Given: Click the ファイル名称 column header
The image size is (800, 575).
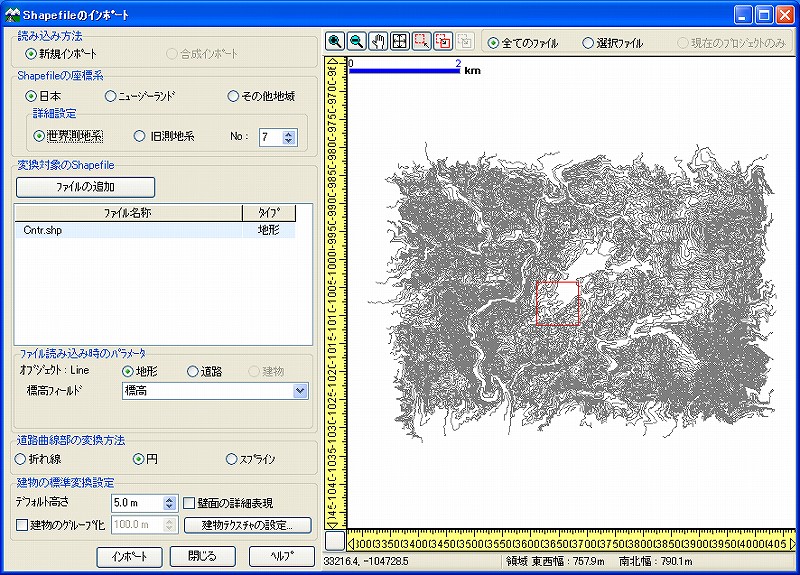Looking at the screenshot, I should point(128,213).
